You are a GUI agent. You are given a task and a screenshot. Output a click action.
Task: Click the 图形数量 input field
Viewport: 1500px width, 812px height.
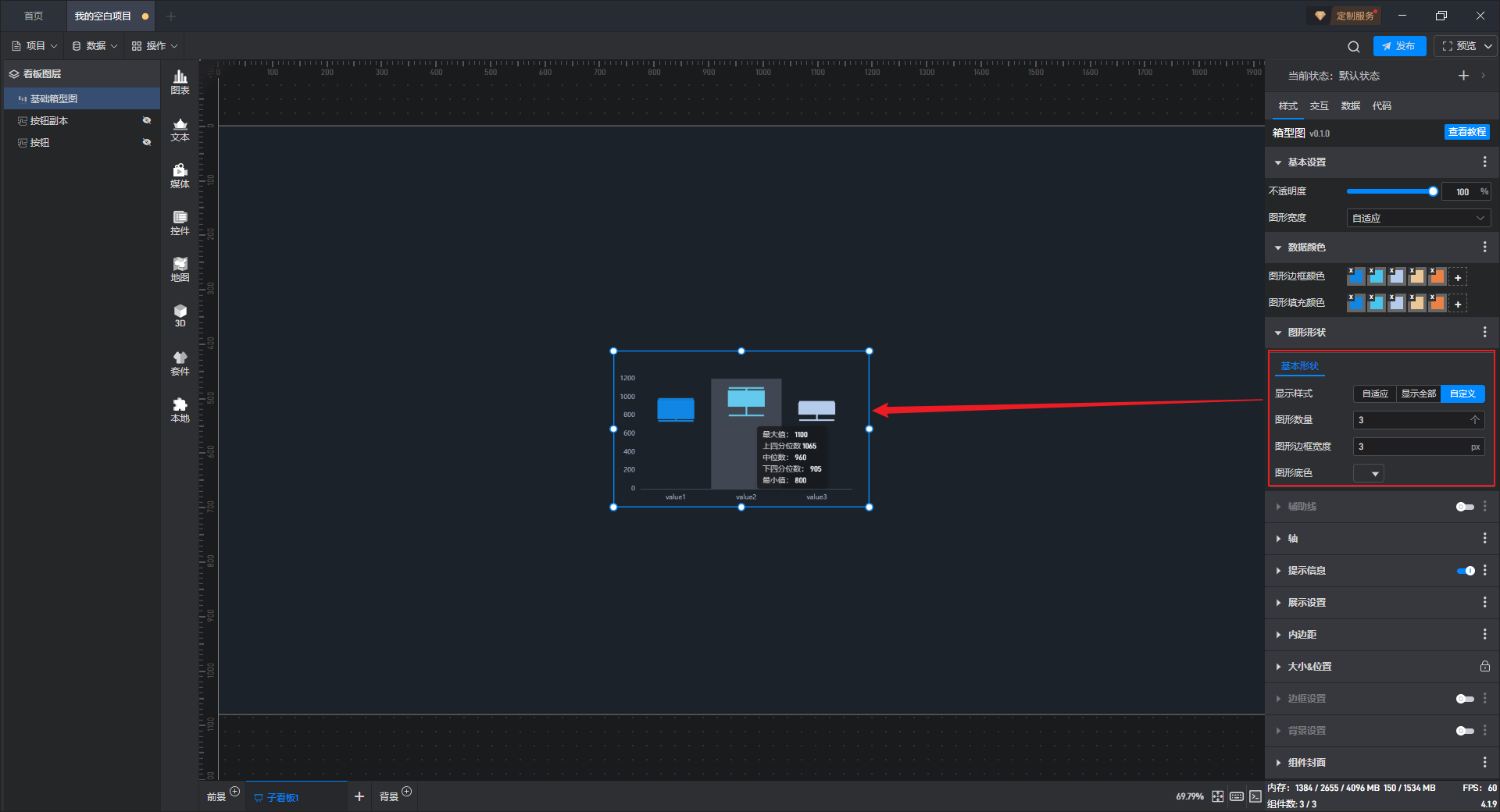1419,420
